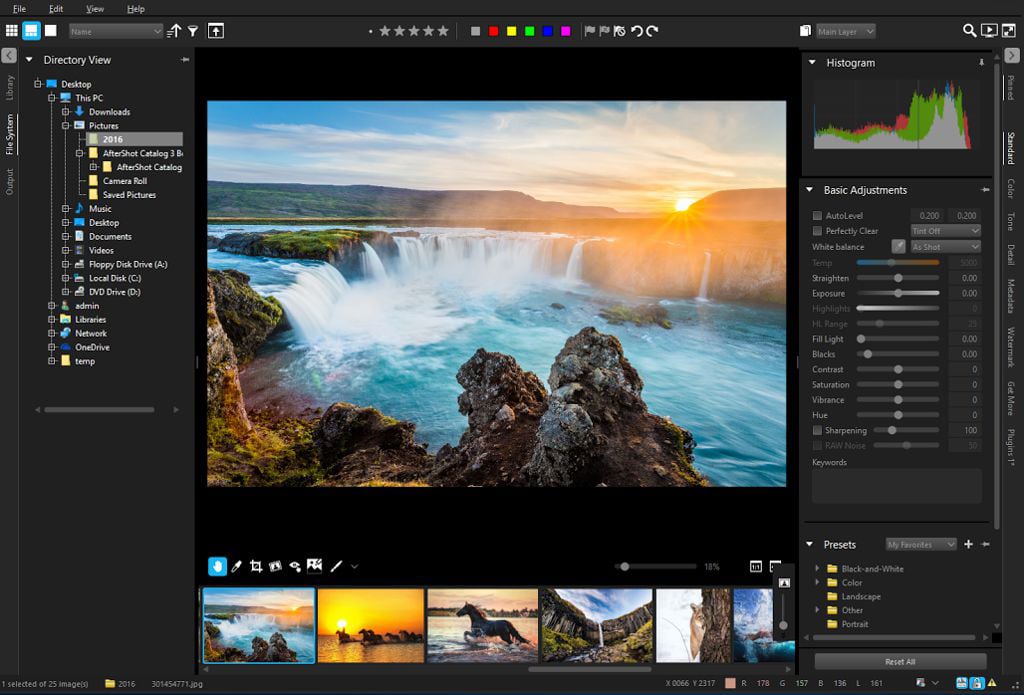Viewport: 1024px width, 695px height.
Task: Switch to the Output side tab
Action: pos(9,182)
